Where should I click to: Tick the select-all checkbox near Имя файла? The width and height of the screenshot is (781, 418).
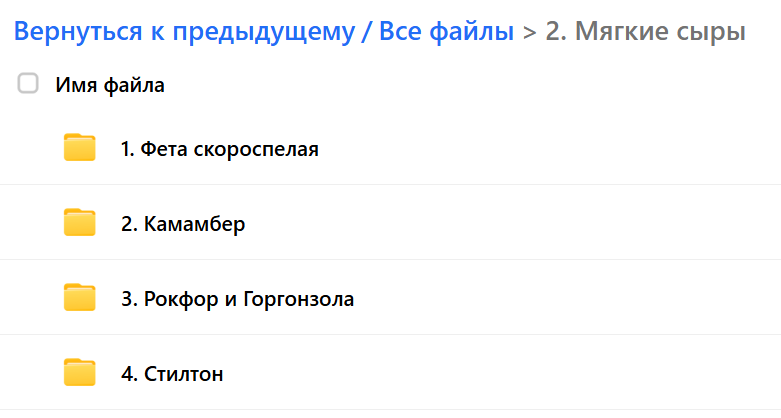[x=28, y=85]
